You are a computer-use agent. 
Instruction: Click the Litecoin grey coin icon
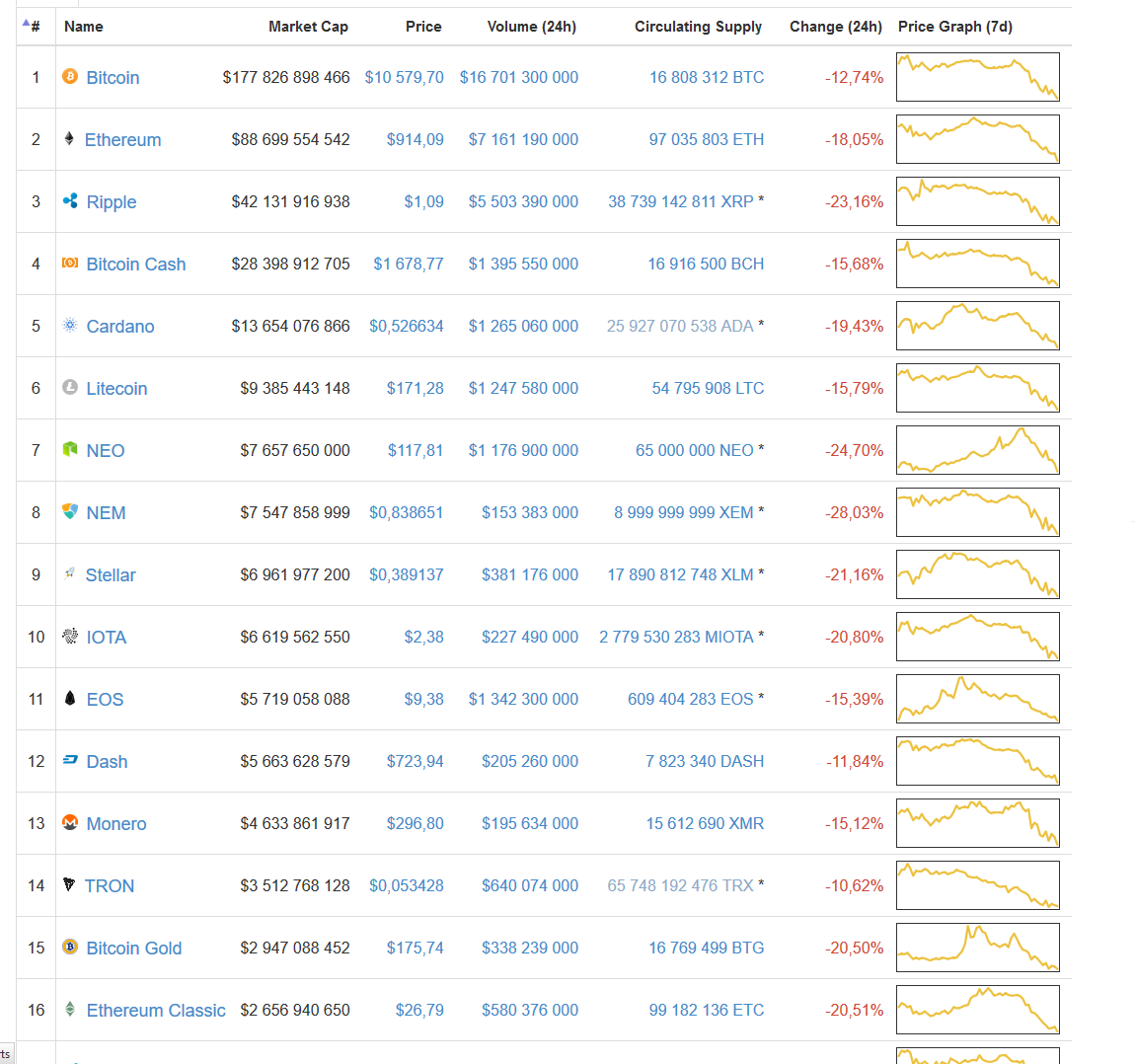point(70,387)
